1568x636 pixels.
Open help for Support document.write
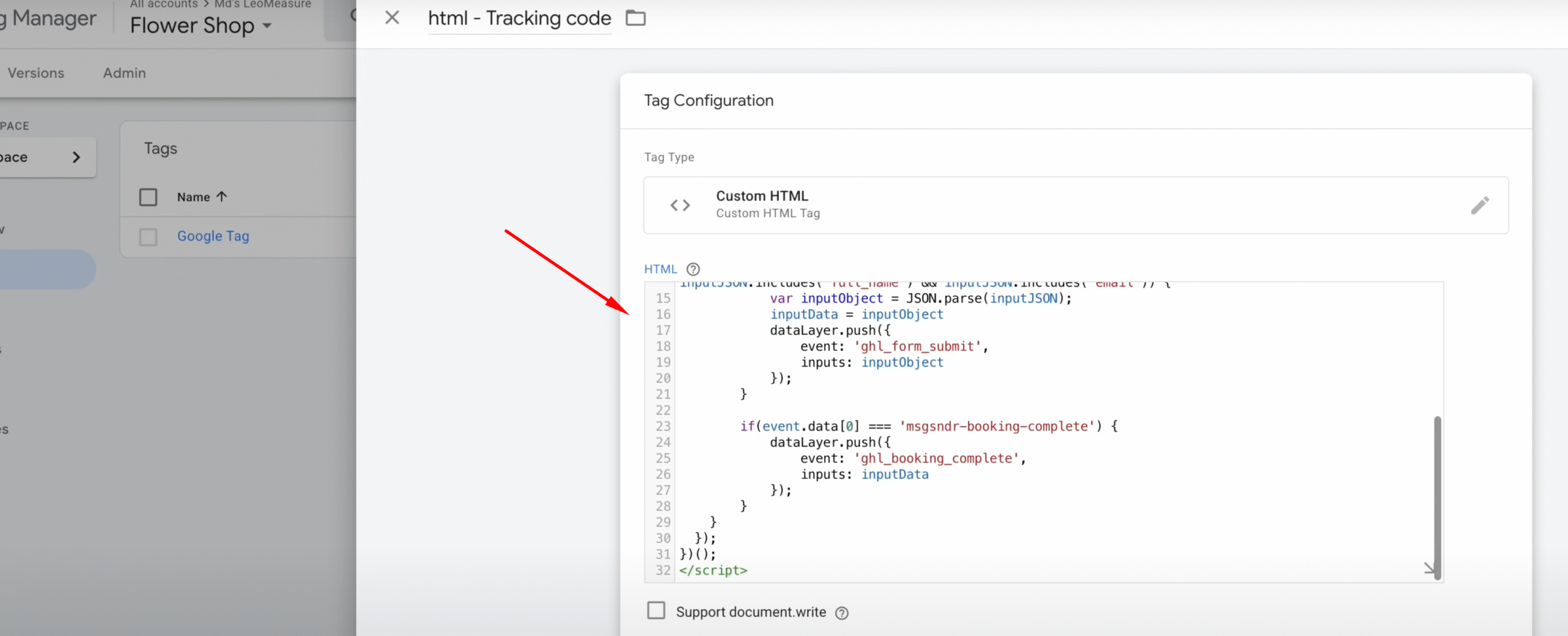point(842,613)
